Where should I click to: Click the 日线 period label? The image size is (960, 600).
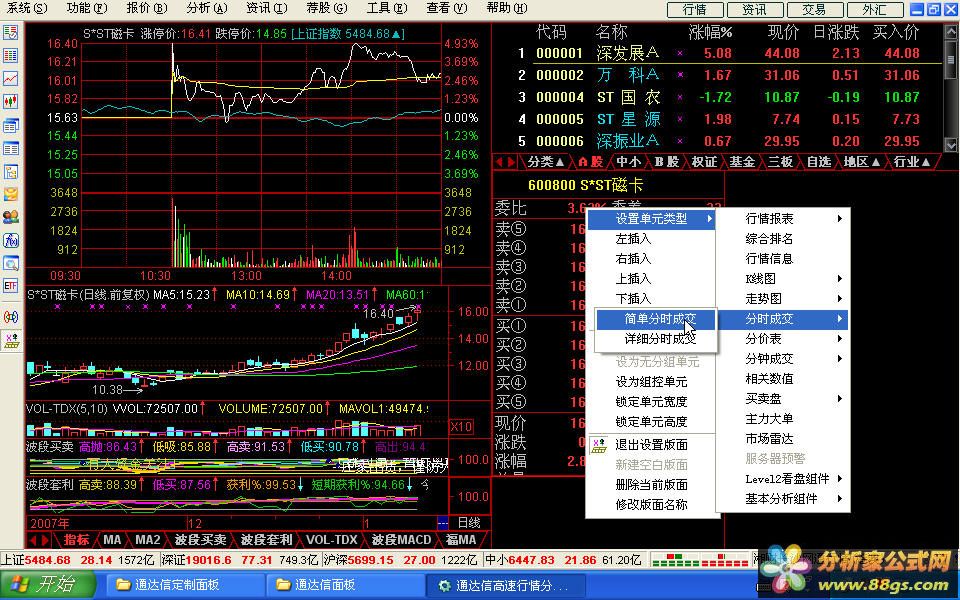tap(469, 523)
